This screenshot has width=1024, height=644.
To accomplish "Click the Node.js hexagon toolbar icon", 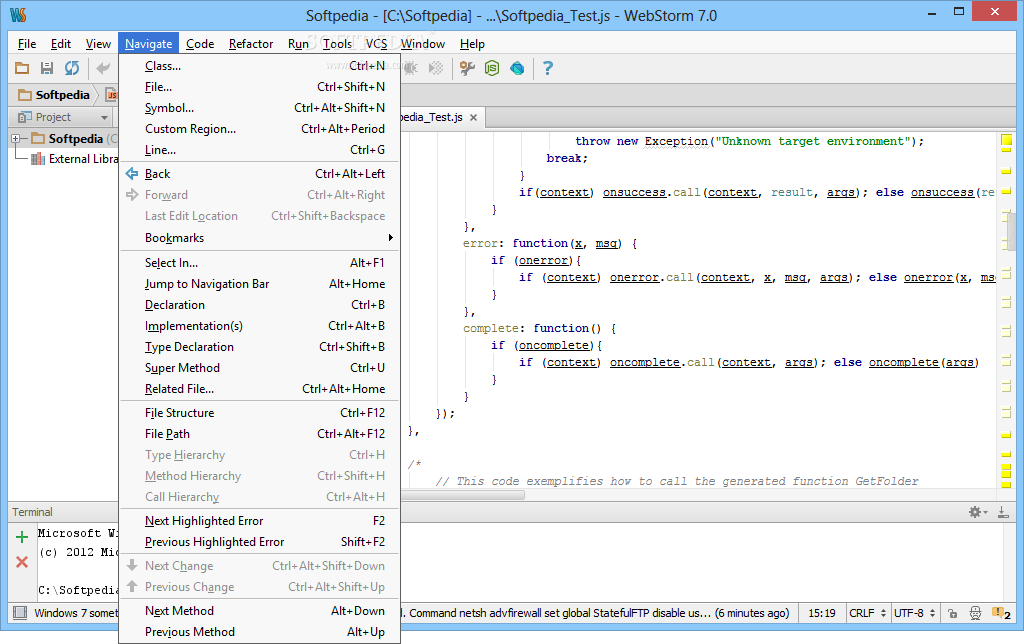I will tap(492, 68).
